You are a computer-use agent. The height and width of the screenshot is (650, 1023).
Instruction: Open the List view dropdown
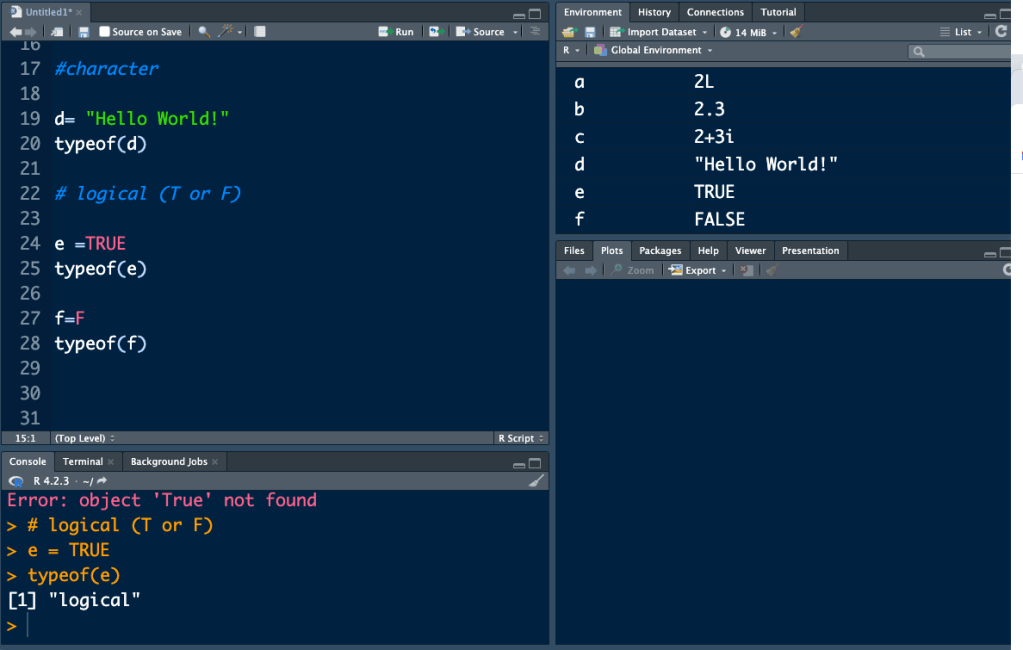tap(962, 32)
